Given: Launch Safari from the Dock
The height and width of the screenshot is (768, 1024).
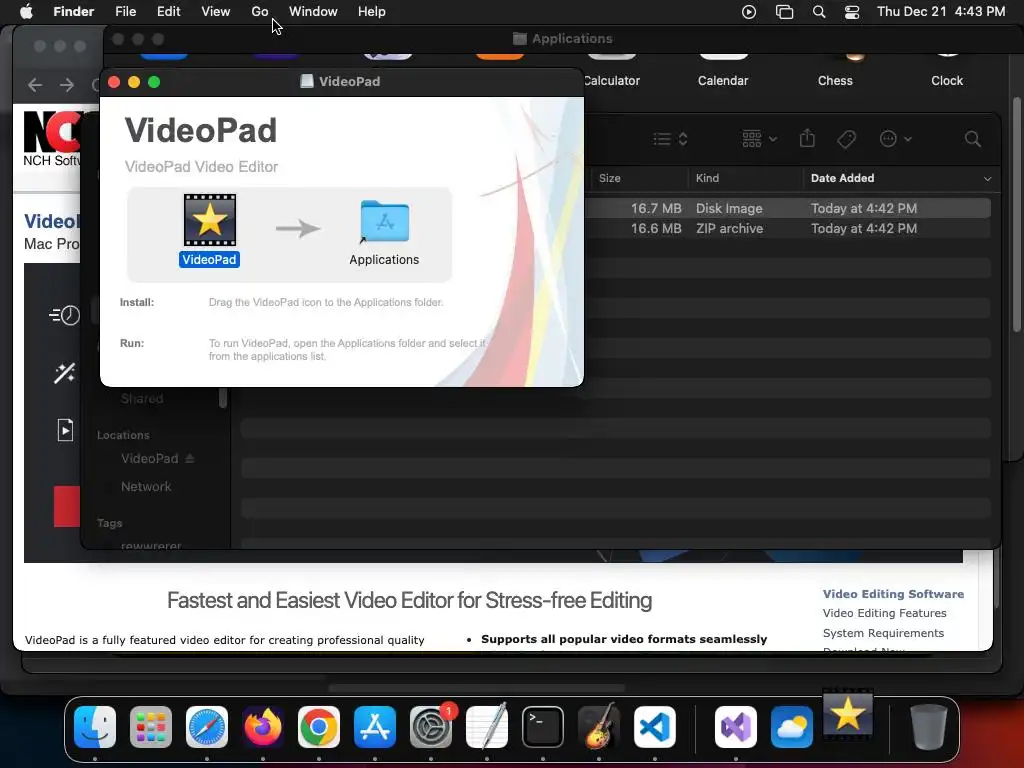Looking at the screenshot, I should (x=207, y=727).
